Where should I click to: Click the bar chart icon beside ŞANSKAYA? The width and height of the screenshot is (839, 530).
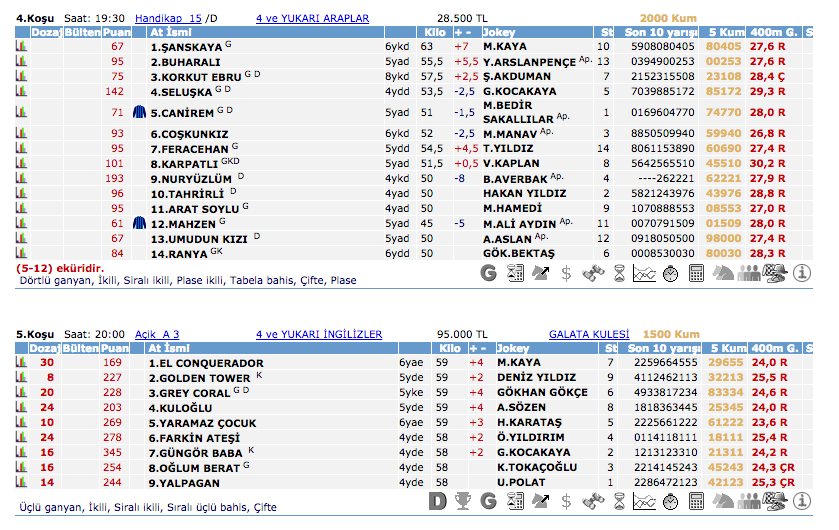(x=21, y=47)
